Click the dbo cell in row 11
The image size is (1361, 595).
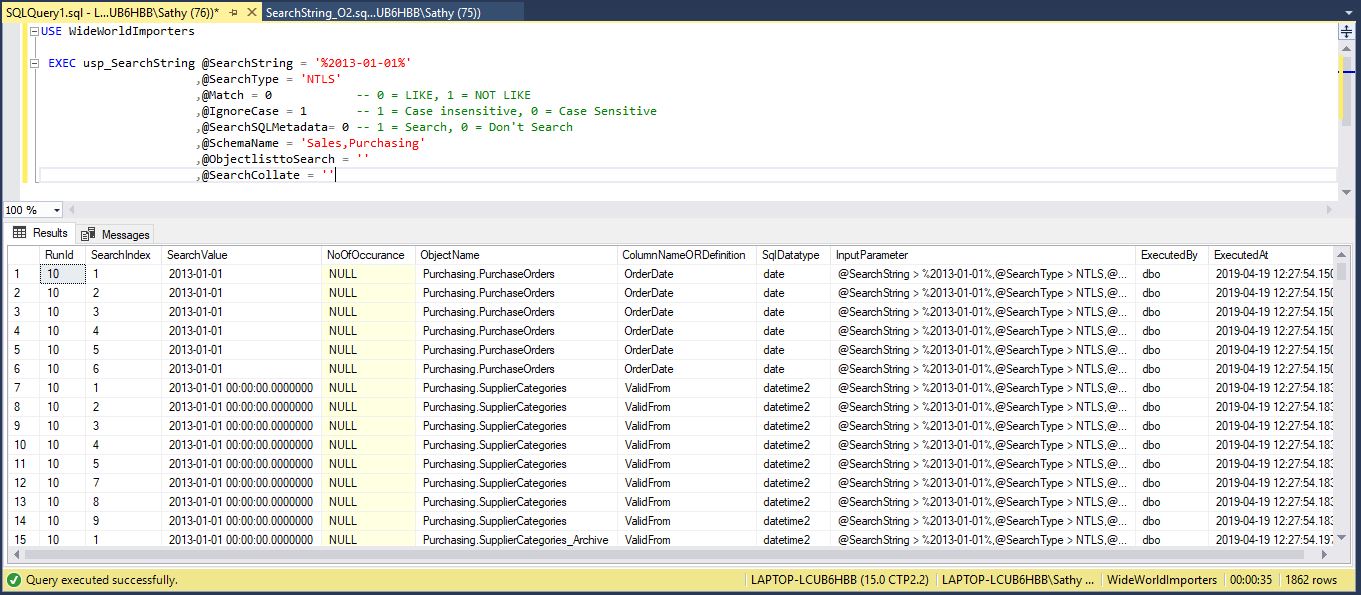tap(1172, 464)
